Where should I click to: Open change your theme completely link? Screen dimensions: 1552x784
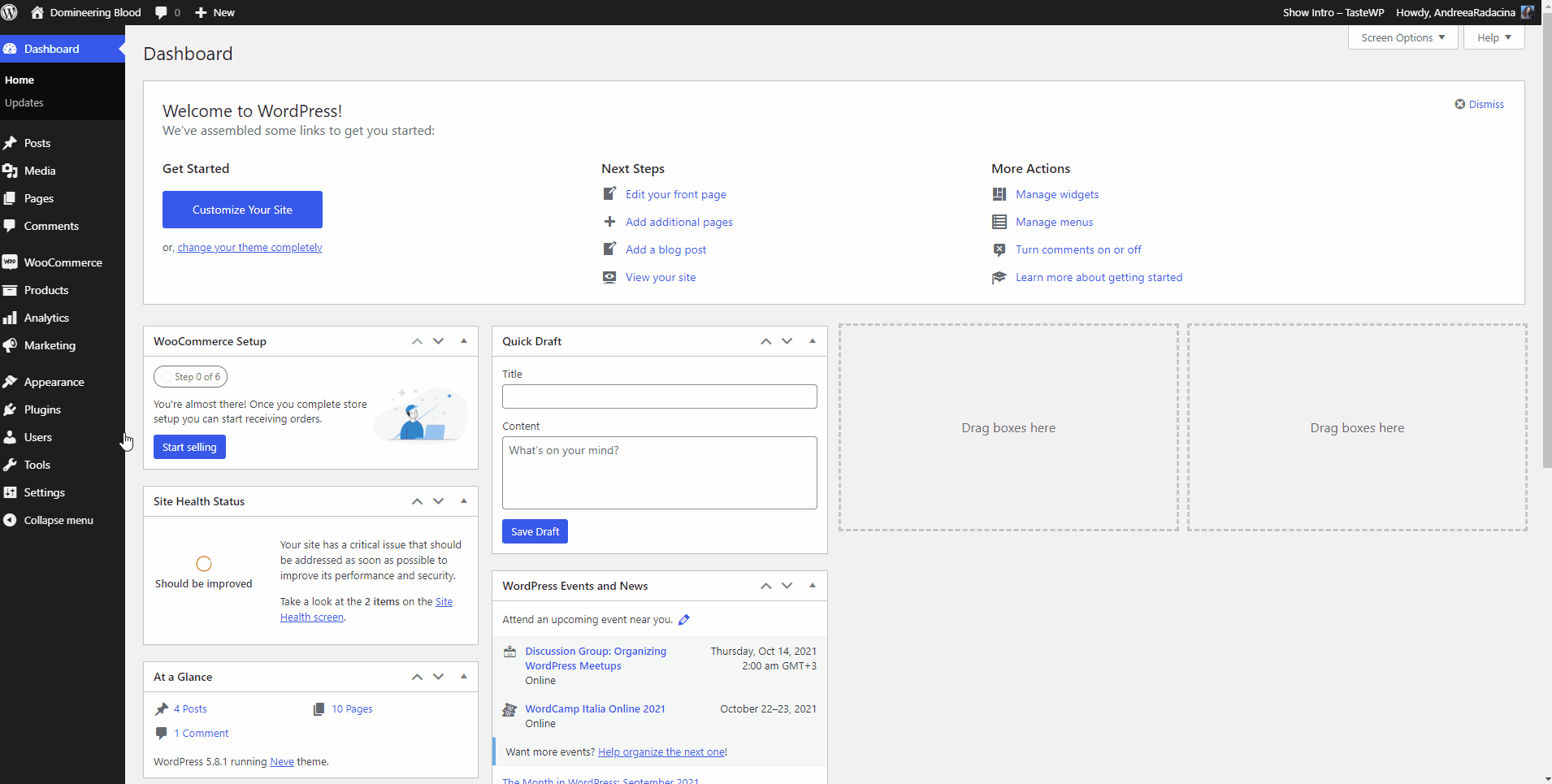(x=249, y=248)
